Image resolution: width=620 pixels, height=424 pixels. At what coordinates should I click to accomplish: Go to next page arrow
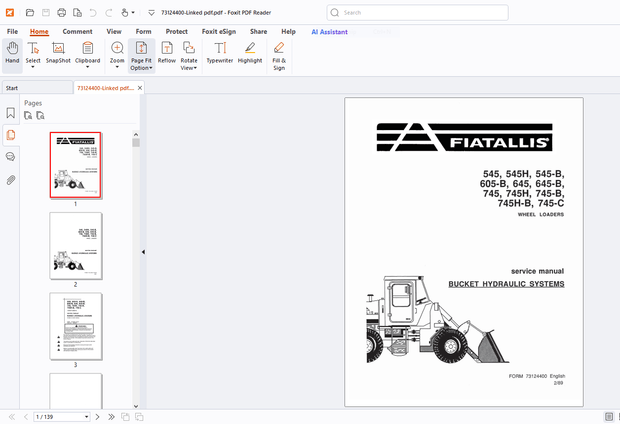[x=97, y=417]
